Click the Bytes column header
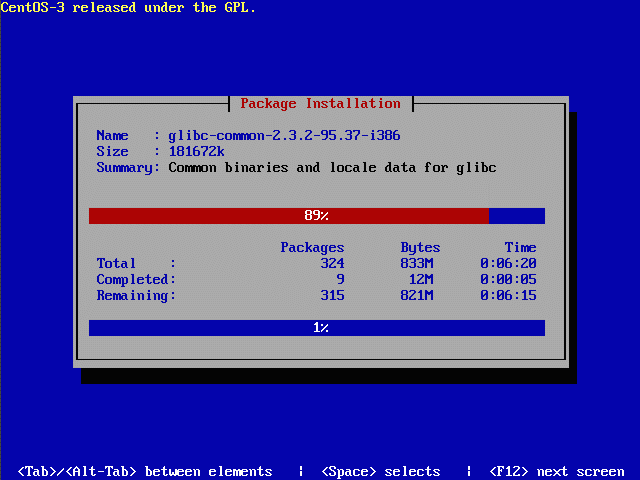This screenshot has height=480, width=640. click(x=420, y=247)
